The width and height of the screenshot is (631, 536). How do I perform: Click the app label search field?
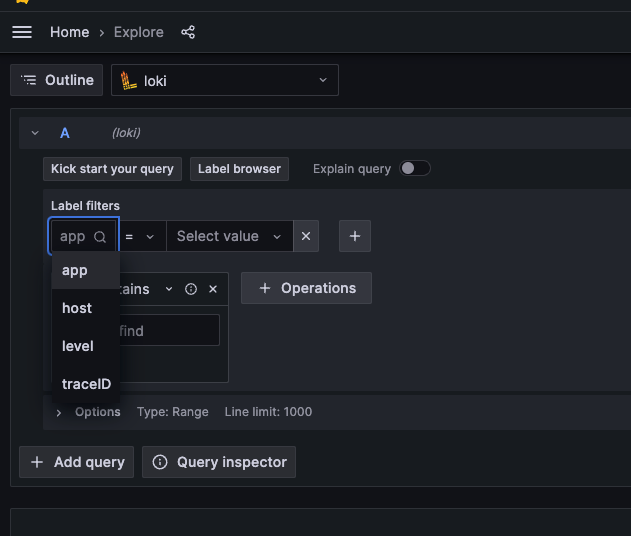coord(83,236)
